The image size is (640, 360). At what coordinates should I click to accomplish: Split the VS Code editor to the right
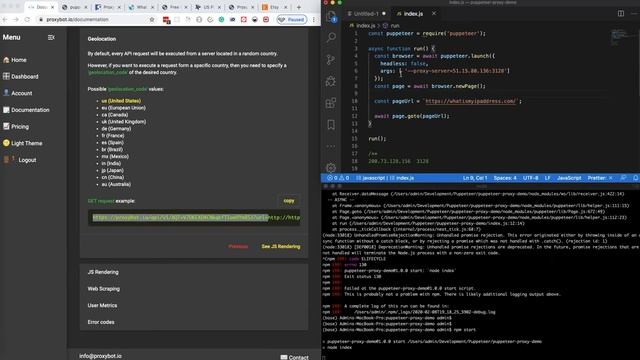click(621, 13)
